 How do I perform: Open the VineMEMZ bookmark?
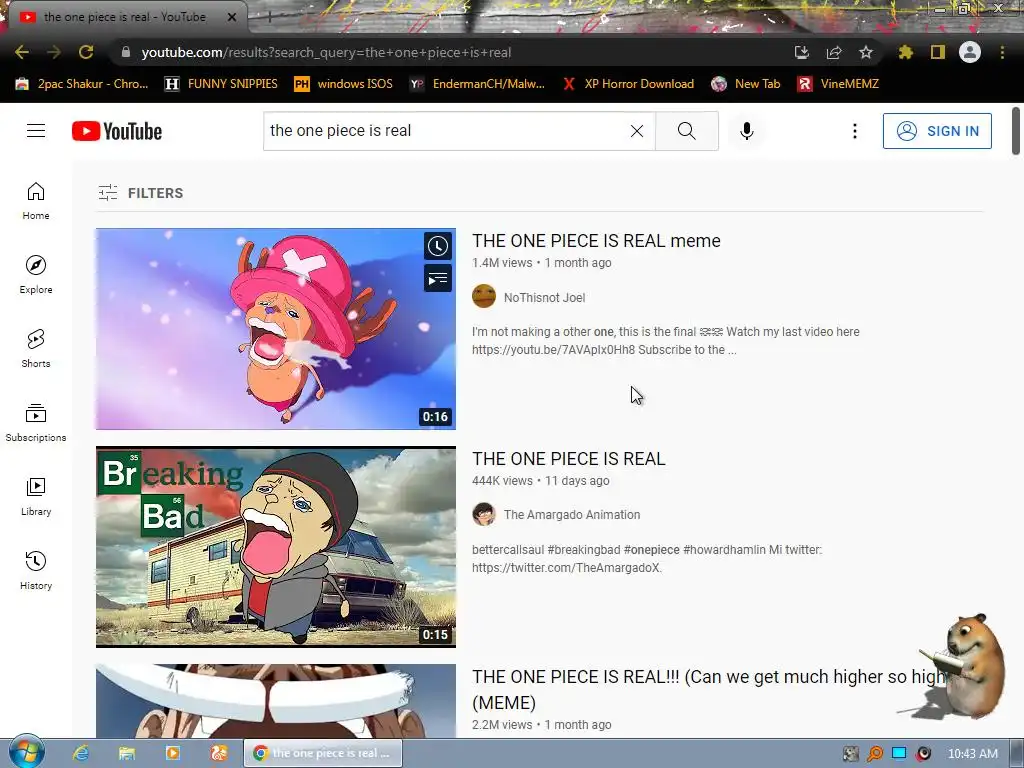click(839, 84)
